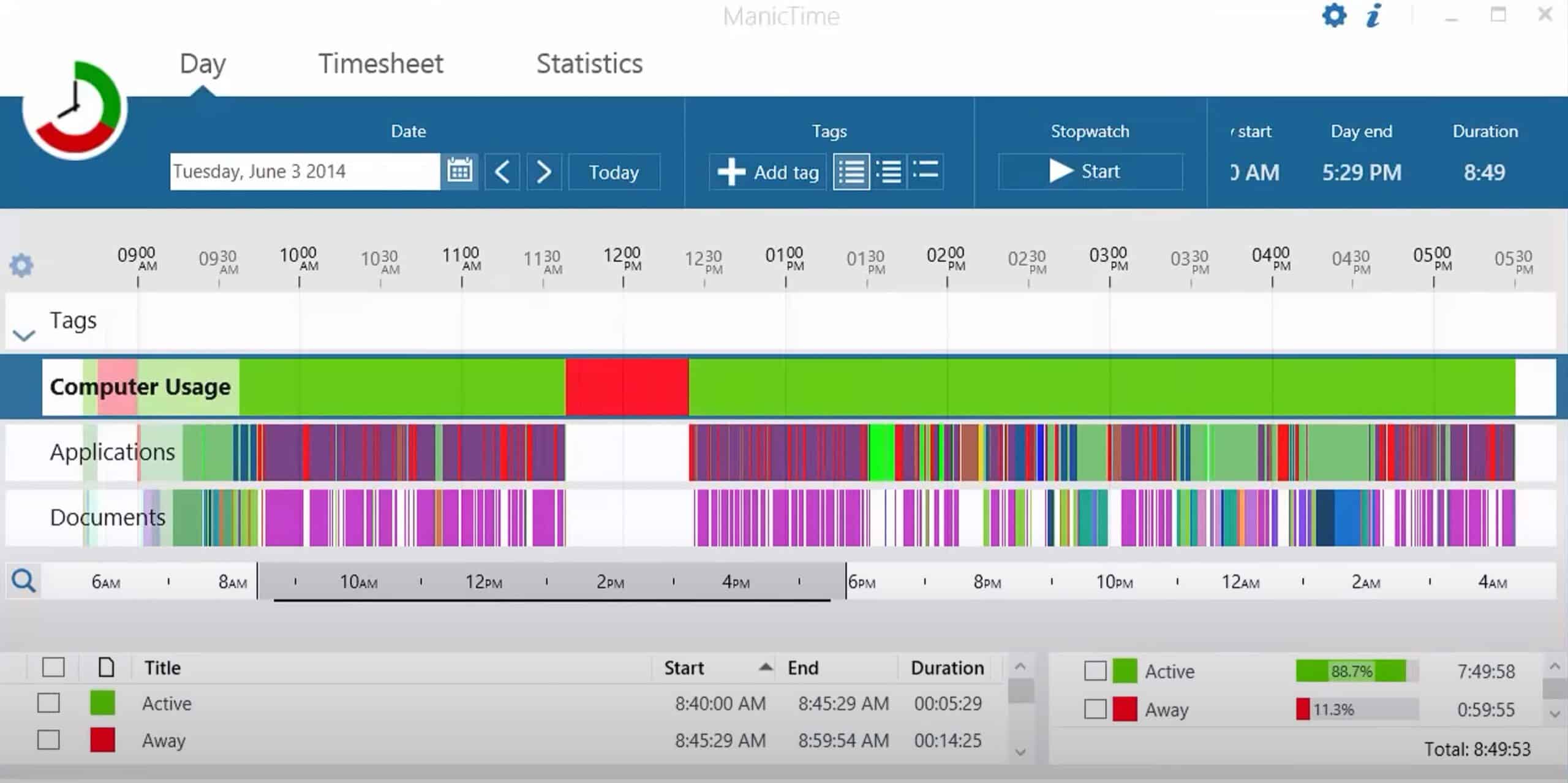Check the Away row checkbox in list
The width and height of the screenshot is (1568, 783).
[x=48, y=740]
